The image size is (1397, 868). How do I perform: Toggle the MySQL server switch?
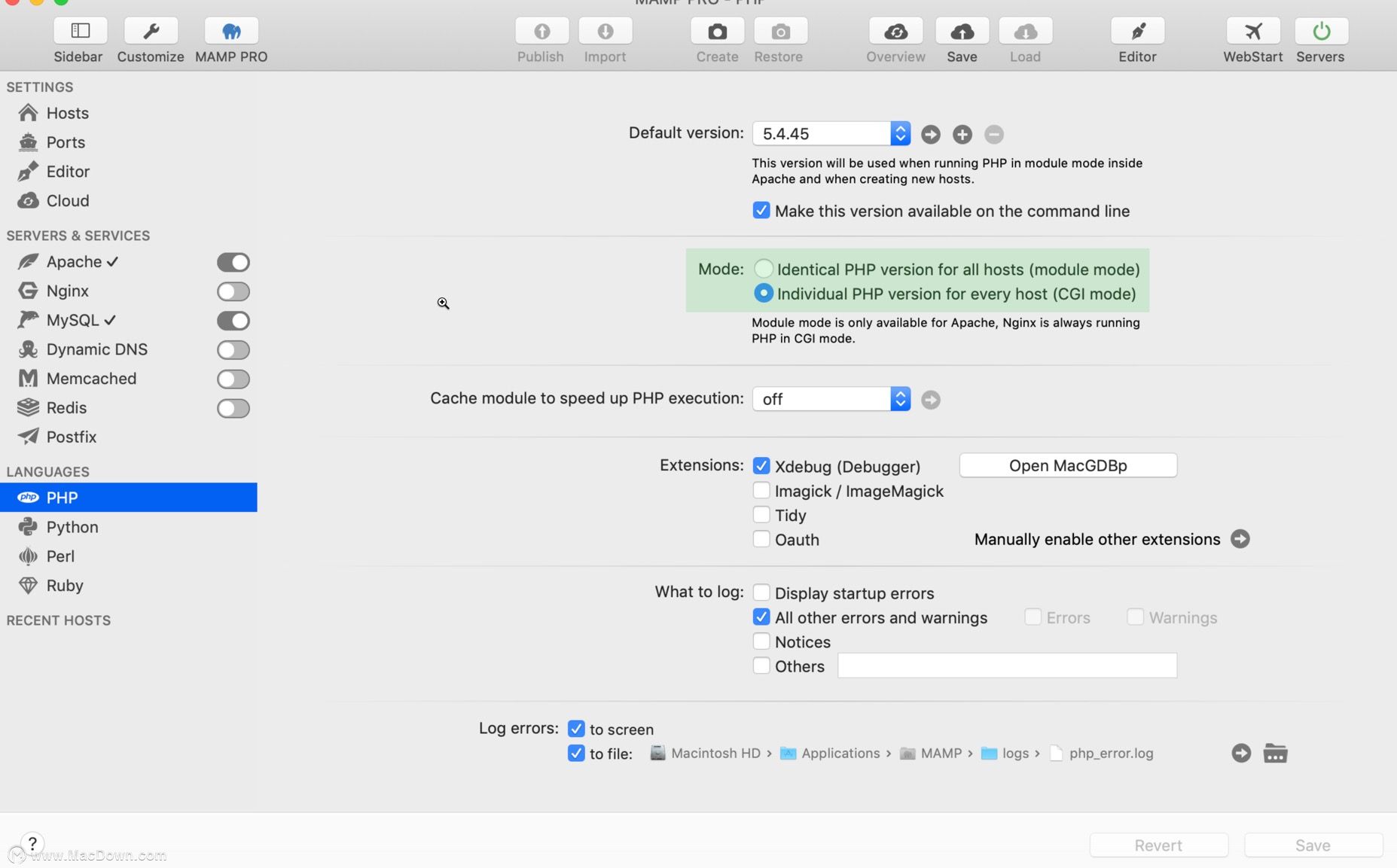click(233, 321)
